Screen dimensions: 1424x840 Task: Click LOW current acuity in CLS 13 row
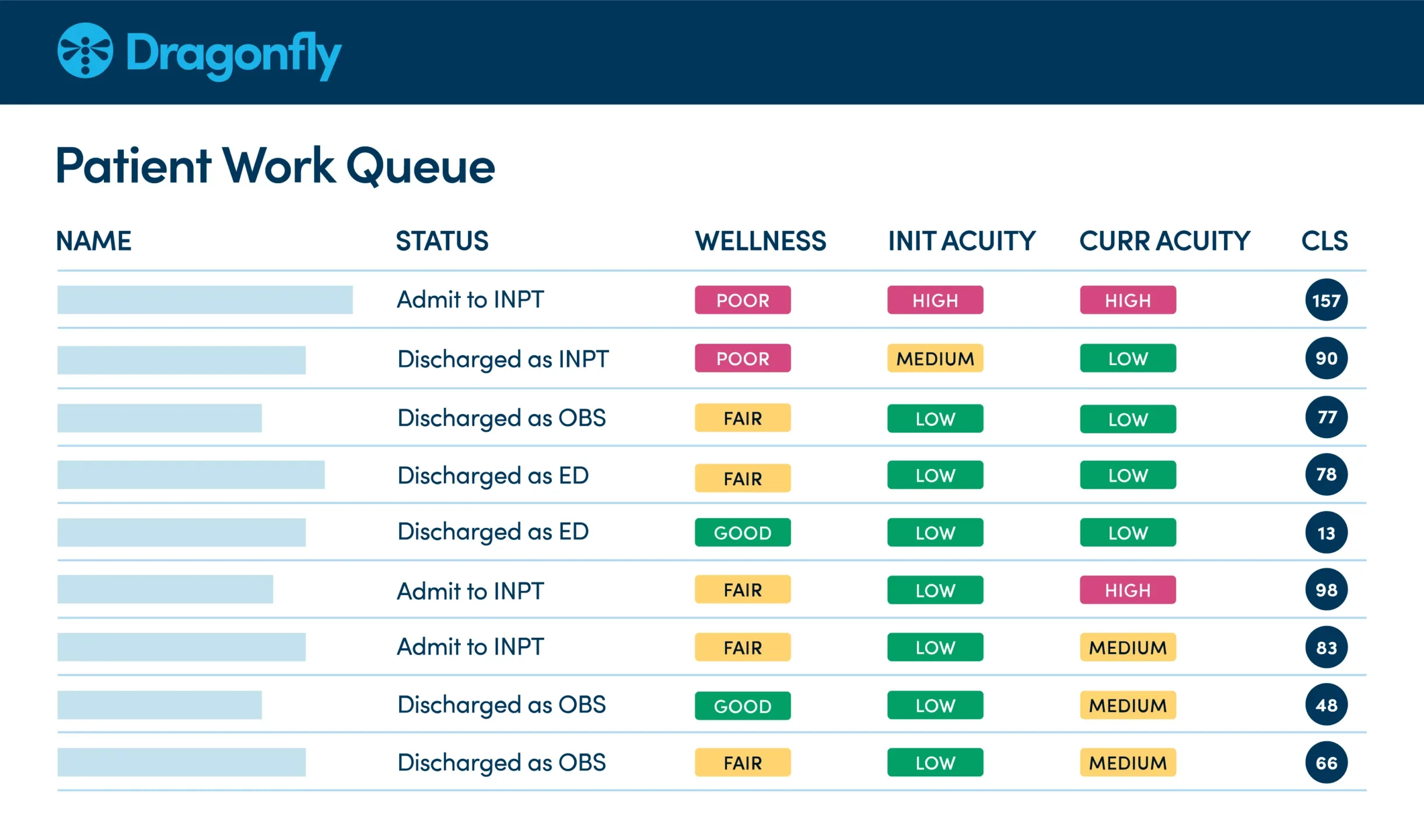pos(1128,532)
